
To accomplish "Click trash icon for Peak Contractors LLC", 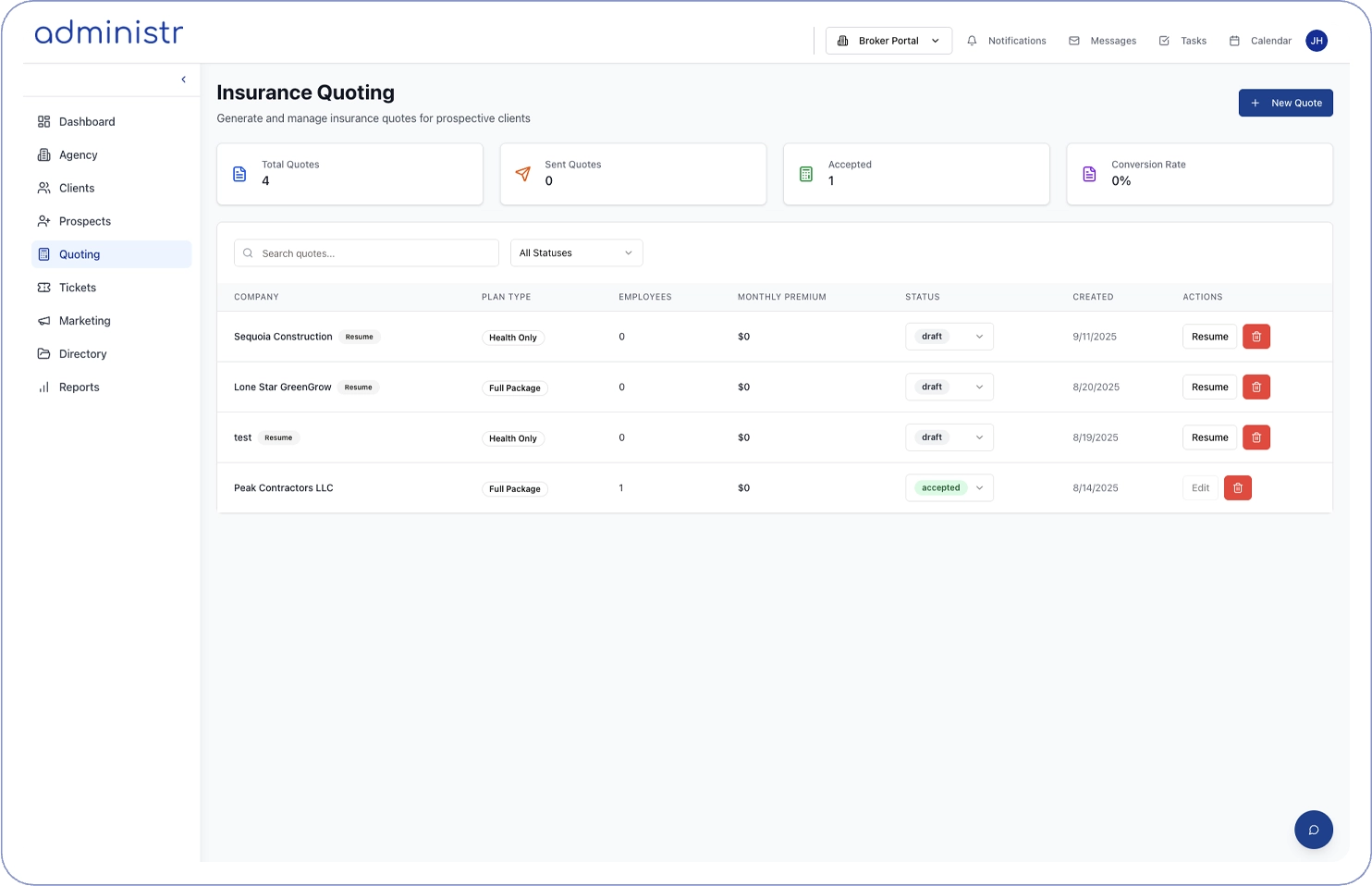I will click(x=1237, y=488).
